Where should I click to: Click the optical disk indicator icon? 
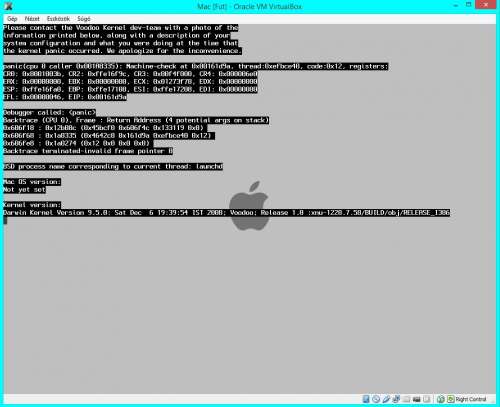376,399
